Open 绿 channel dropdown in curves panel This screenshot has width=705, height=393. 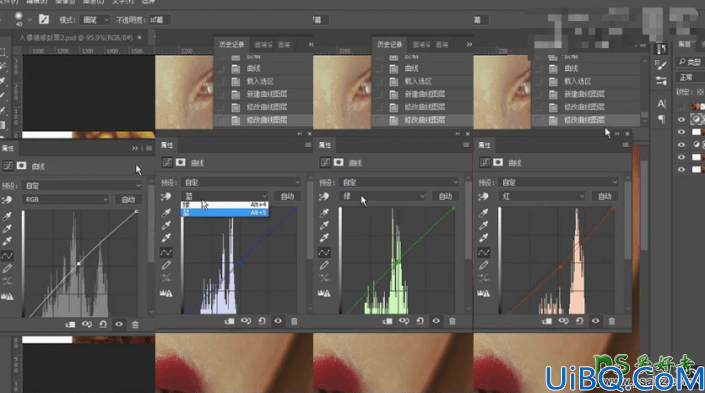(383, 196)
